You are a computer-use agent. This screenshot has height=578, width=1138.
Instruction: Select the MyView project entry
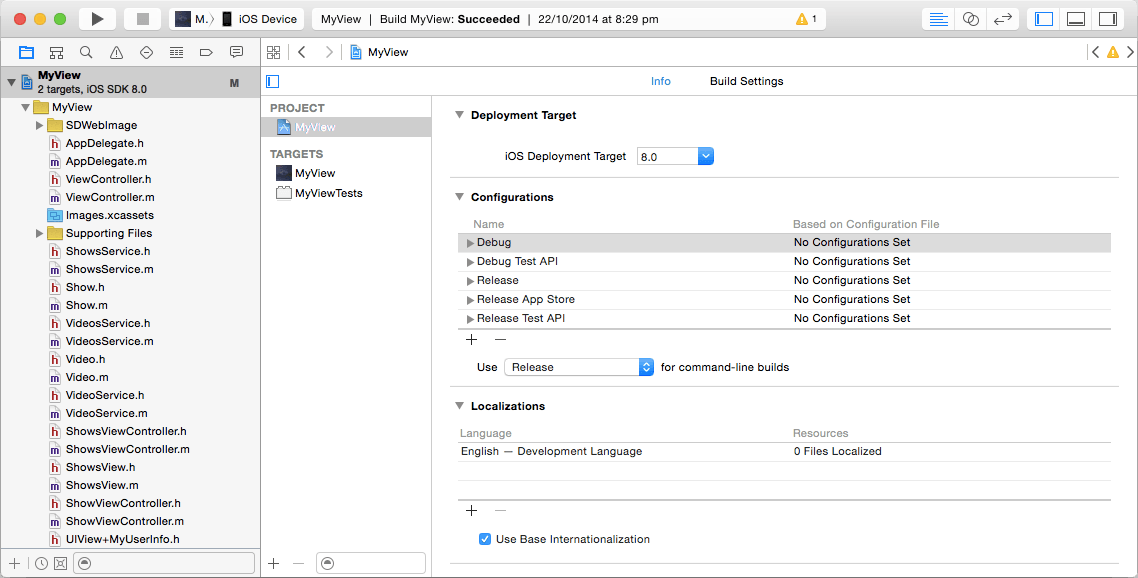tap(346, 127)
